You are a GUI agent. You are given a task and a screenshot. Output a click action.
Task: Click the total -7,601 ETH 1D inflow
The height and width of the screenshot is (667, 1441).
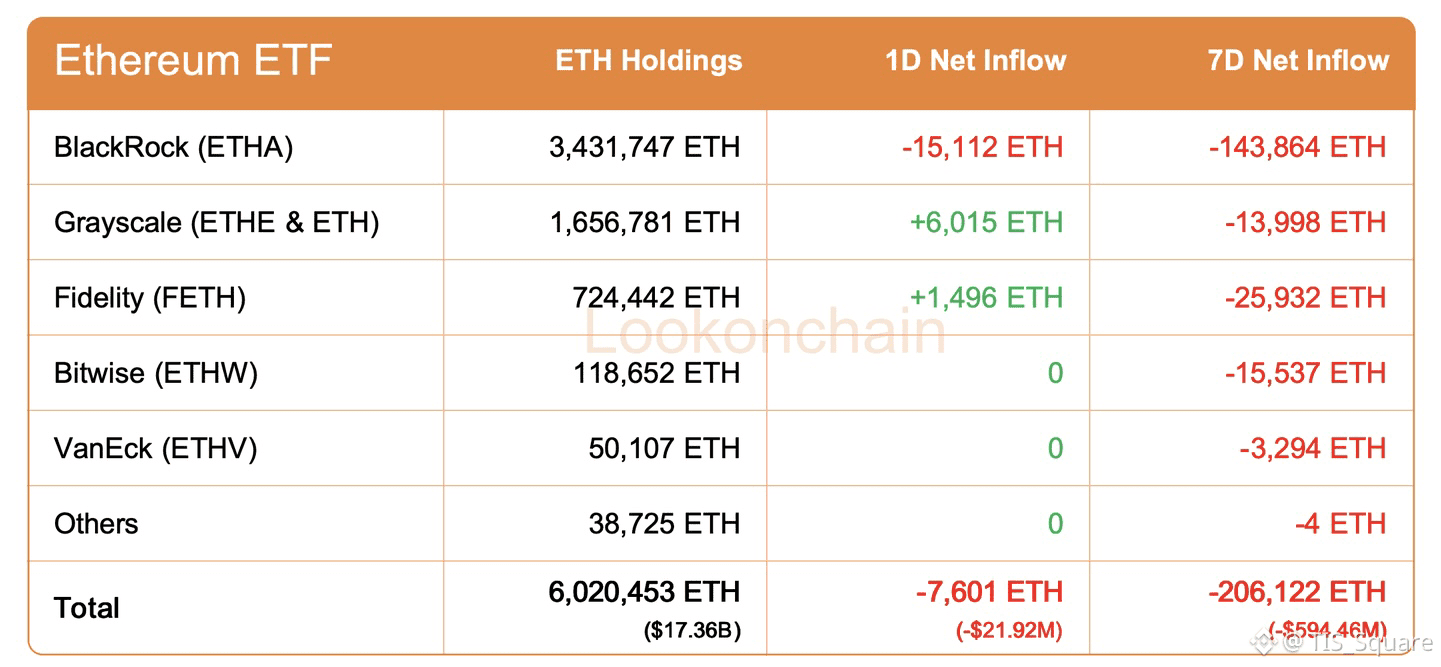coord(989,592)
